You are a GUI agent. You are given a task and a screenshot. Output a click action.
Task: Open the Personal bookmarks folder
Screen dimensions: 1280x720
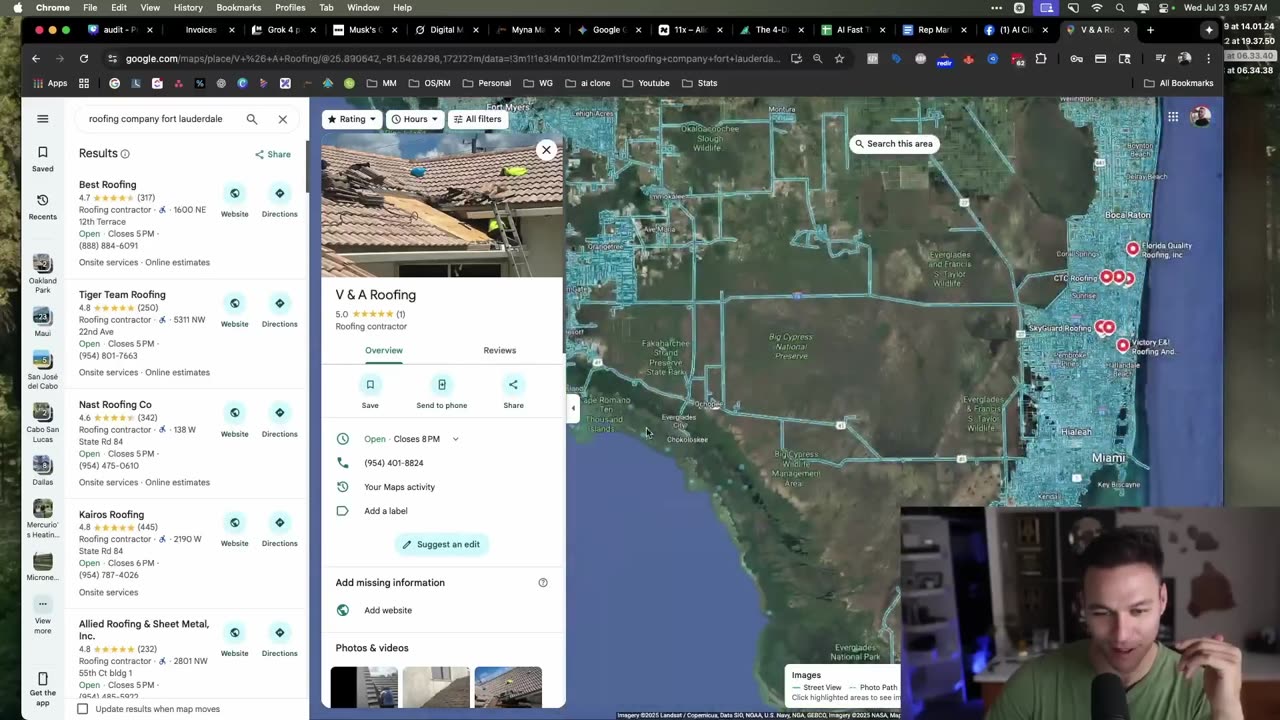click(486, 83)
